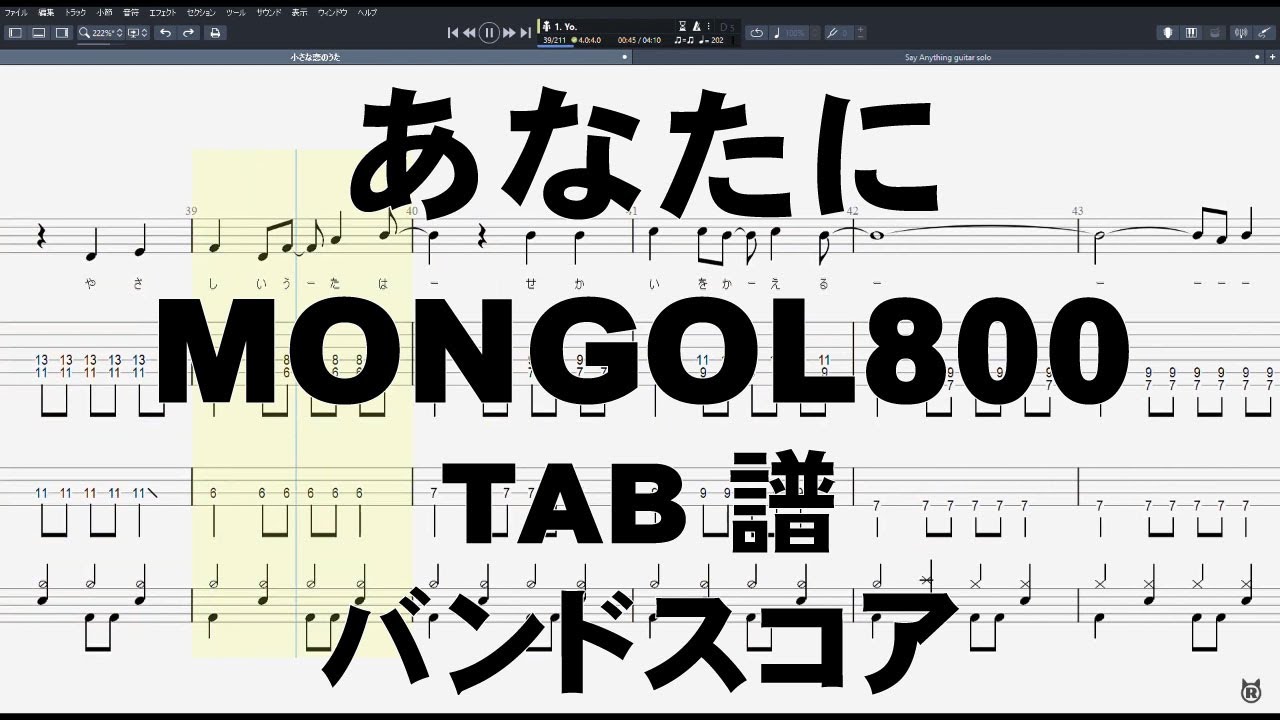
Task: Open the 表示 menu
Action: tap(300, 12)
